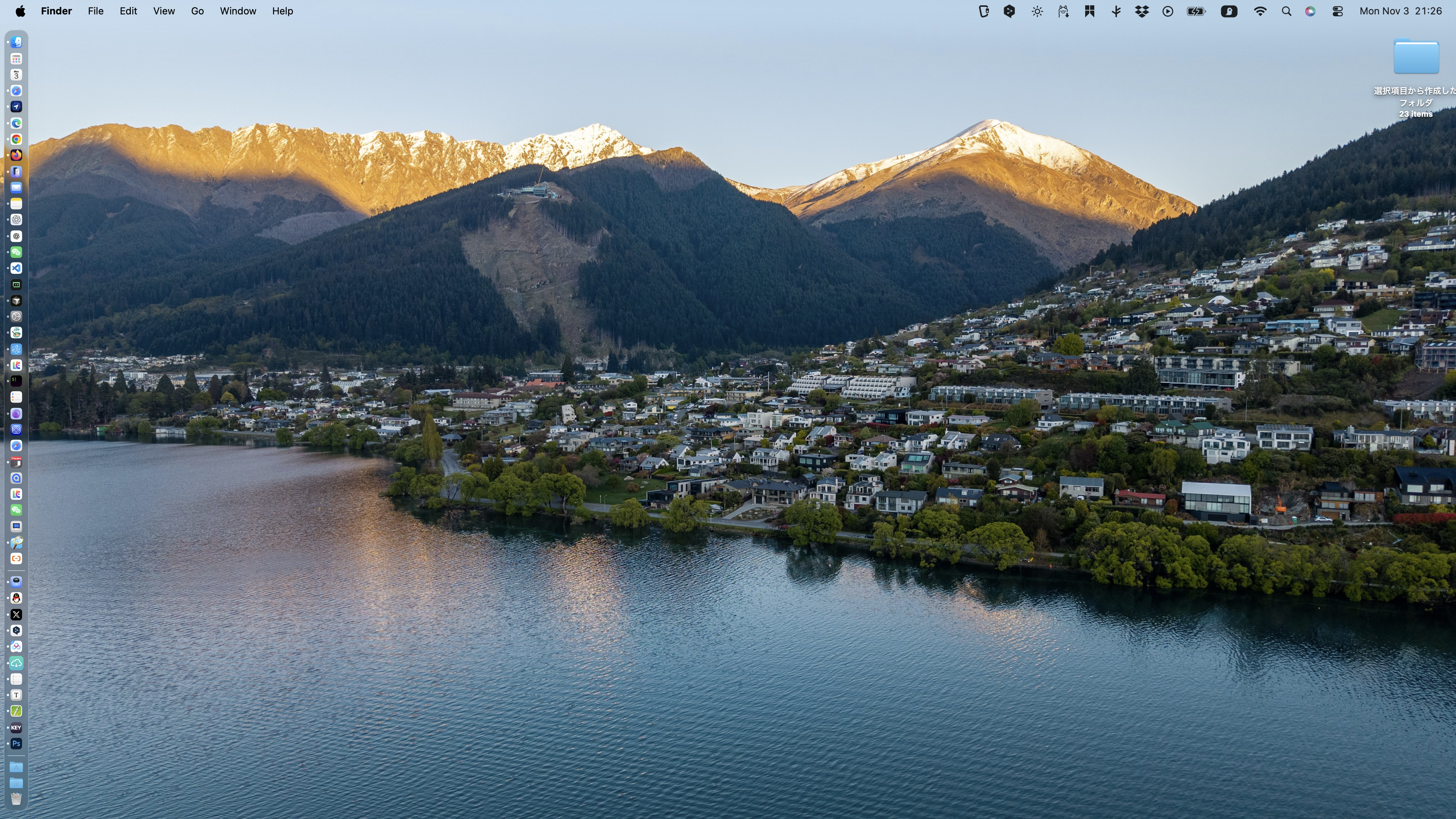Open the Ollama llama status icon
The height and width of the screenshot is (819, 1456).
tap(1063, 11)
